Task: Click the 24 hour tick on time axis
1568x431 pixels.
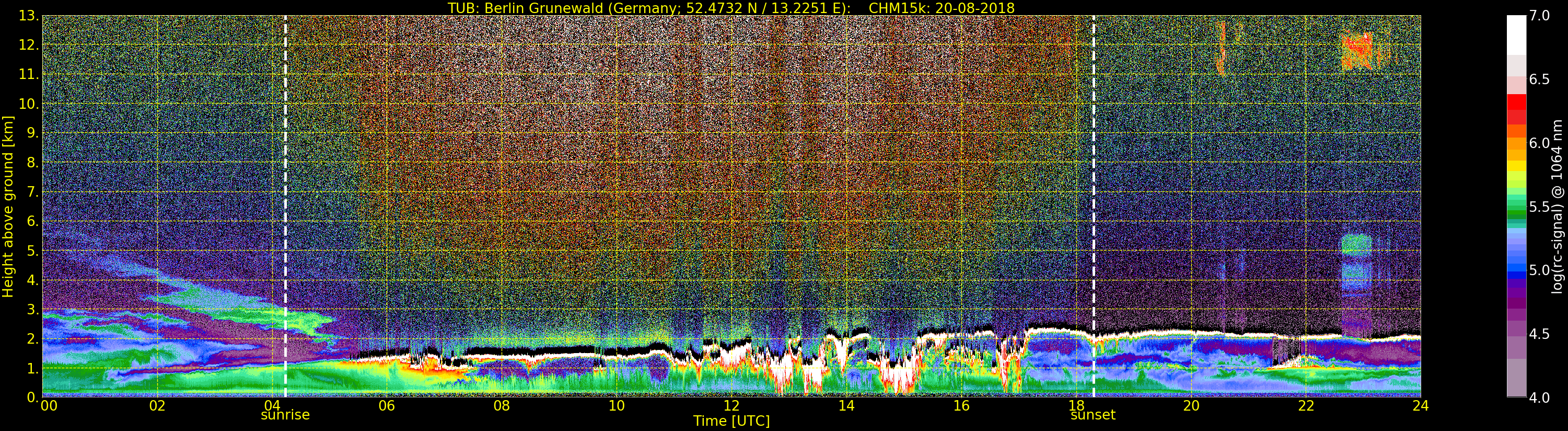Action: (1420, 406)
